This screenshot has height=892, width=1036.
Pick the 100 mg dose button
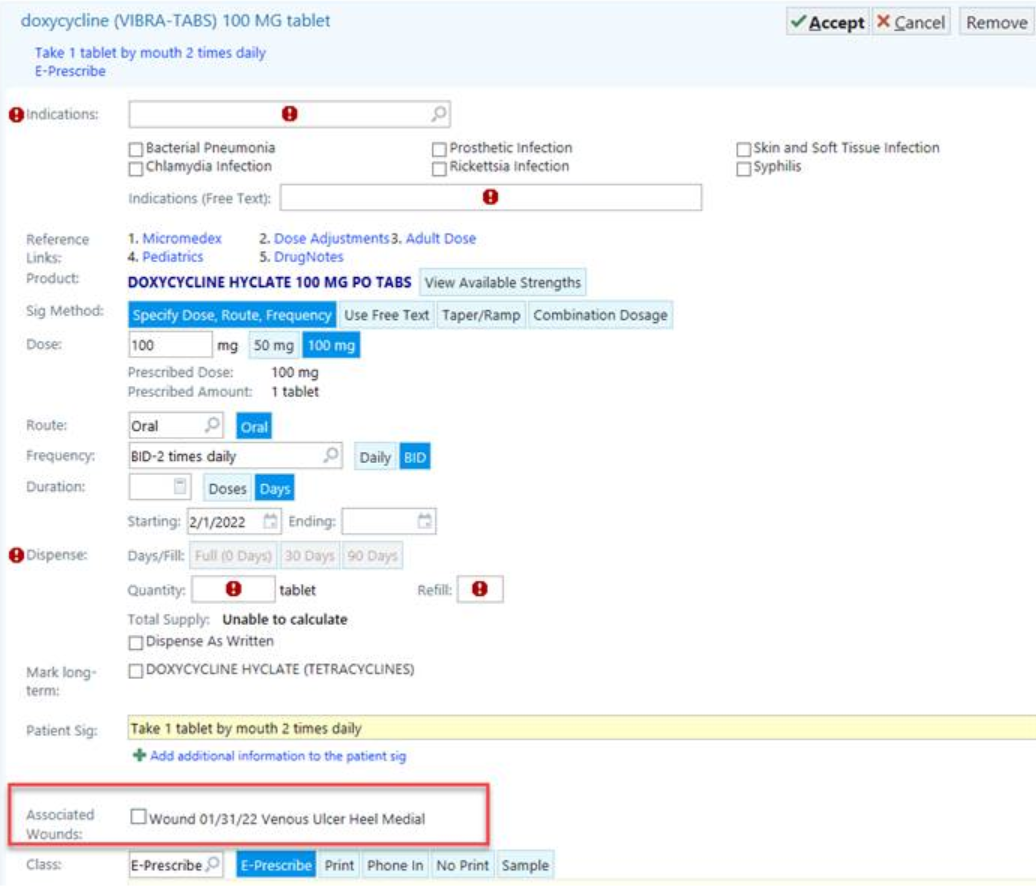331,345
